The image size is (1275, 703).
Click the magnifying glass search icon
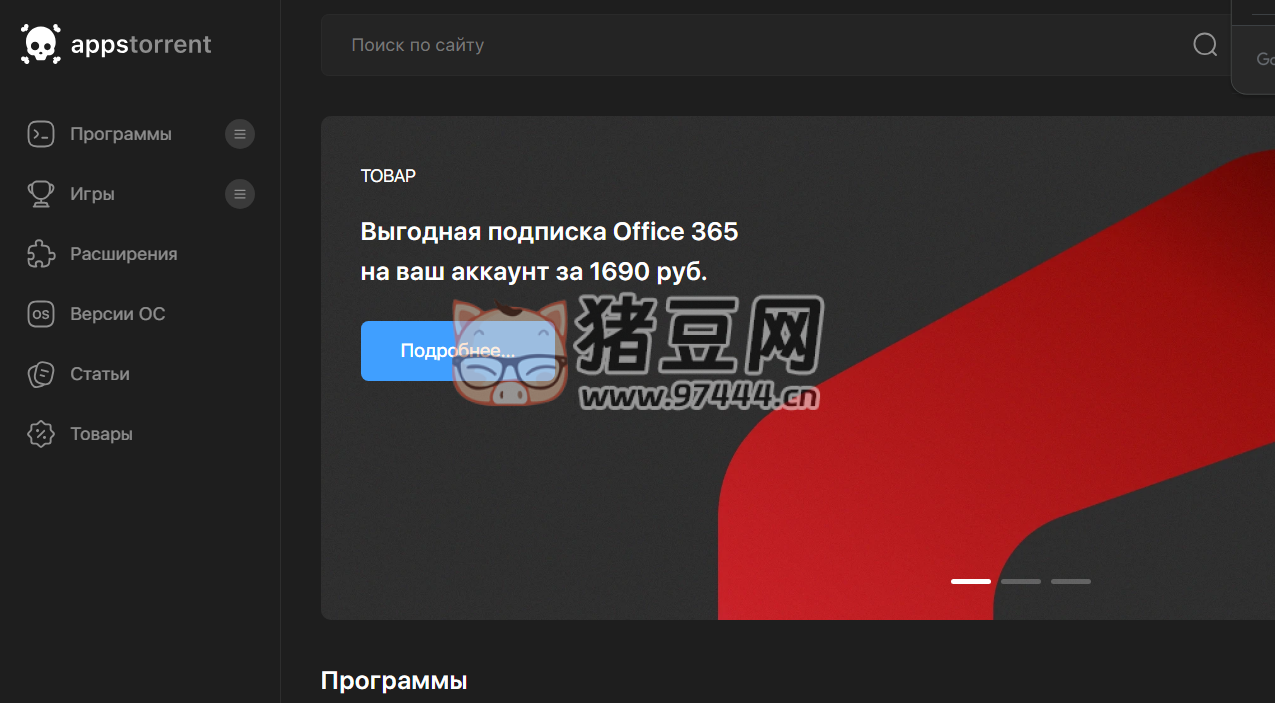[1204, 44]
